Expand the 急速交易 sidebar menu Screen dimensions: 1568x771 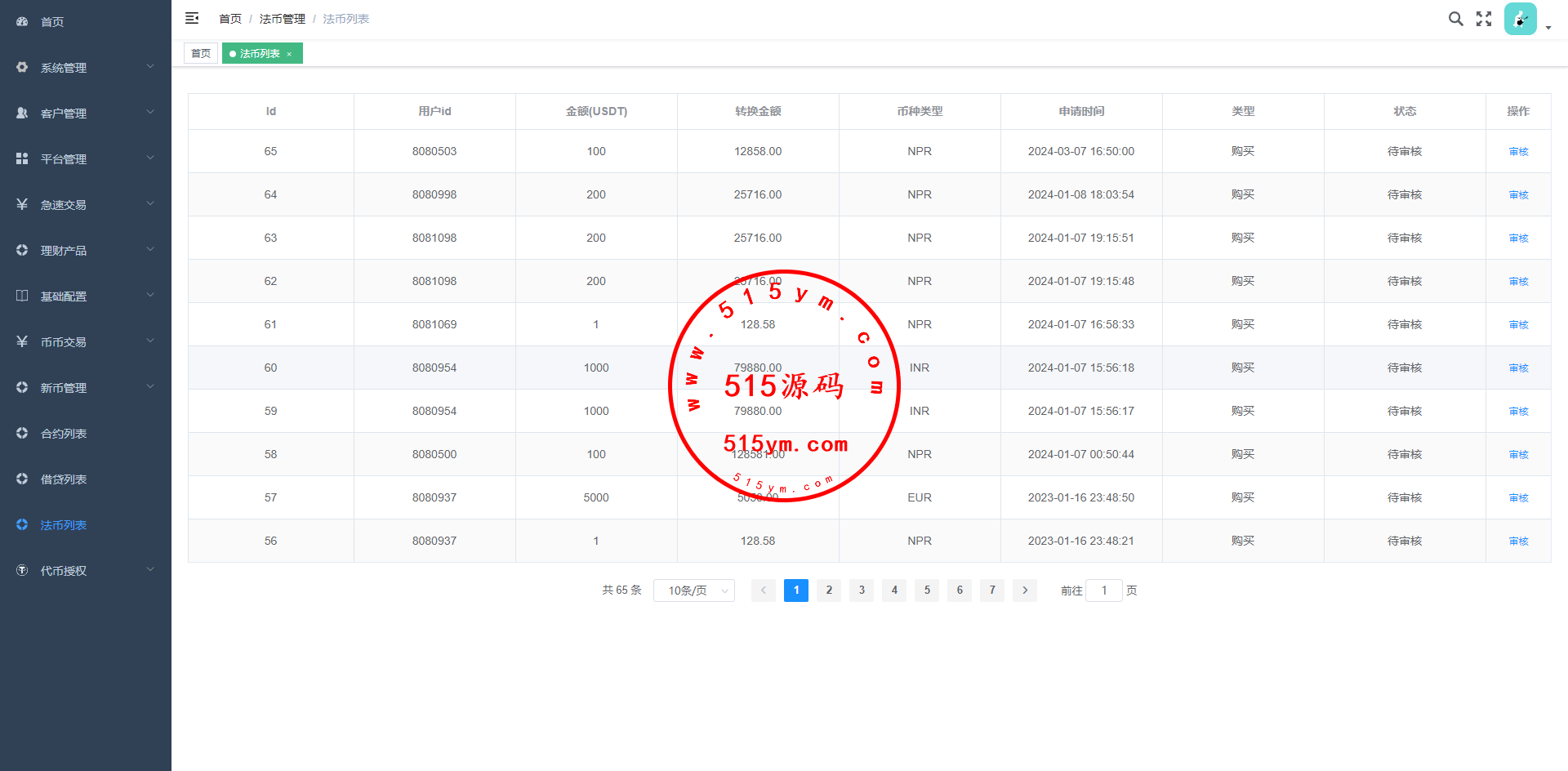86,205
